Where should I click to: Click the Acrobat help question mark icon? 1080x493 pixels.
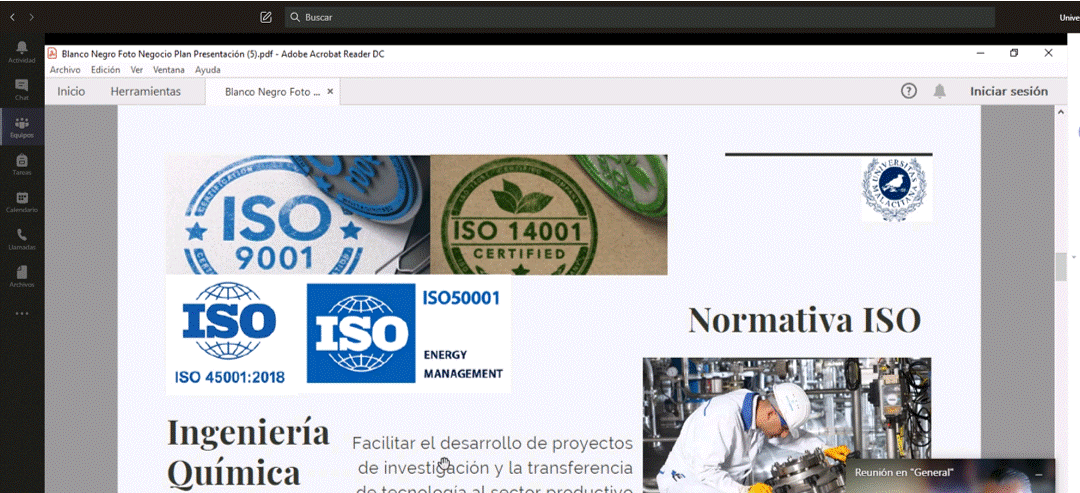908,91
